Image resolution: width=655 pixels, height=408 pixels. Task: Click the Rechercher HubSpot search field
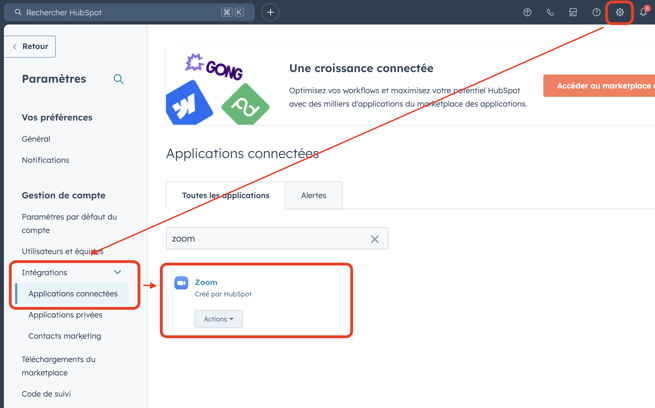[x=120, y=13]
